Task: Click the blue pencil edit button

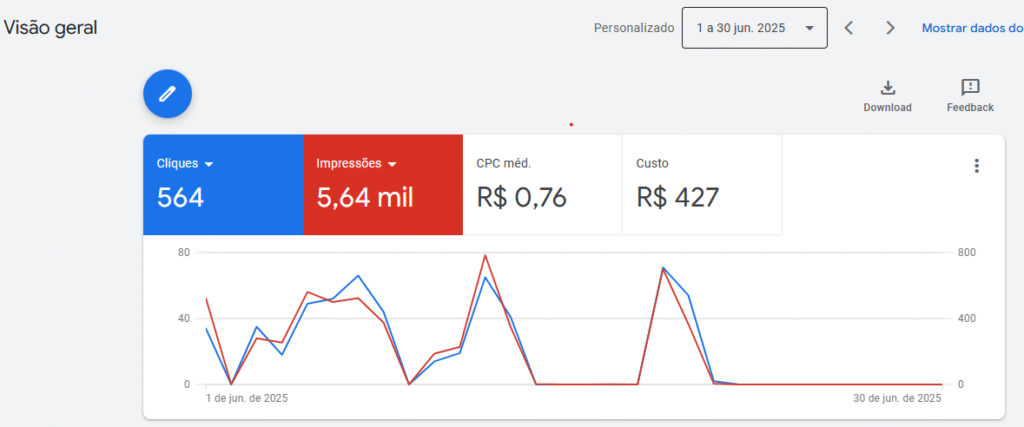Action: pyautogui.click(x=167, y=94)
